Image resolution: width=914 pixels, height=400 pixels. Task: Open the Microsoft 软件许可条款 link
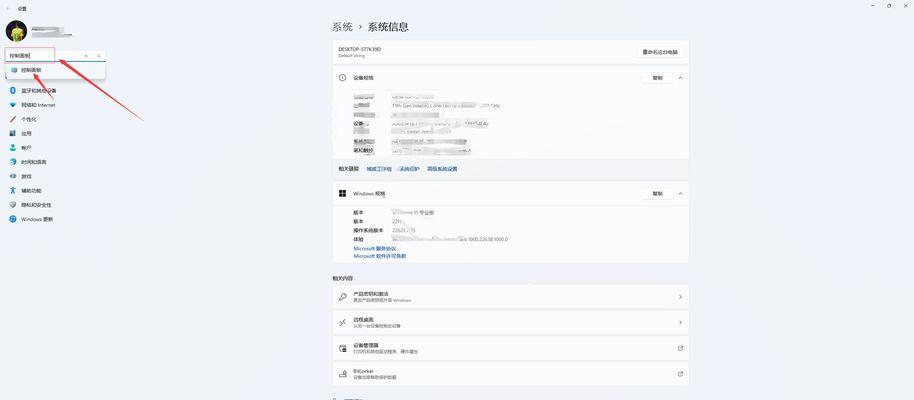tap(380, 256)
